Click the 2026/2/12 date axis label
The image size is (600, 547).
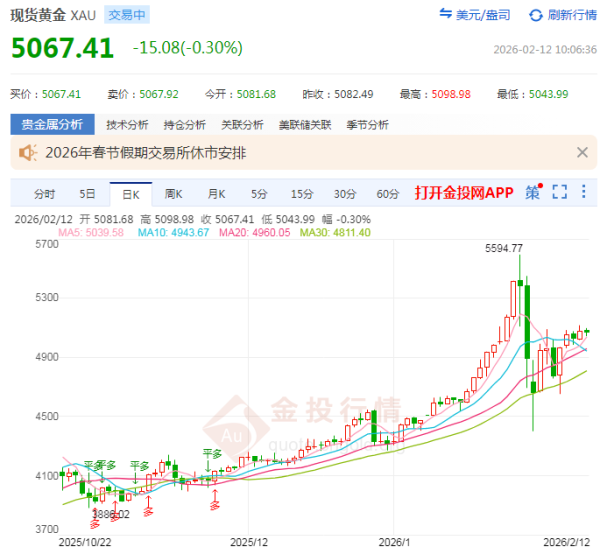click(567, 542)
